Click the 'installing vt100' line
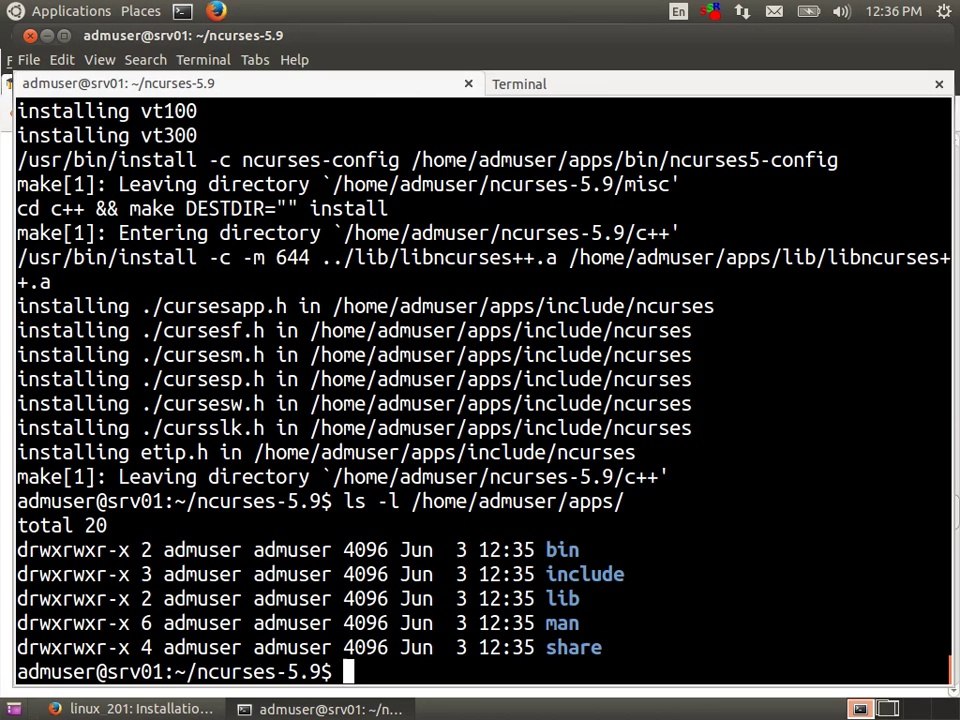Image resolution: width=960 pixels, height=720 pixels. tap(107, 111)
